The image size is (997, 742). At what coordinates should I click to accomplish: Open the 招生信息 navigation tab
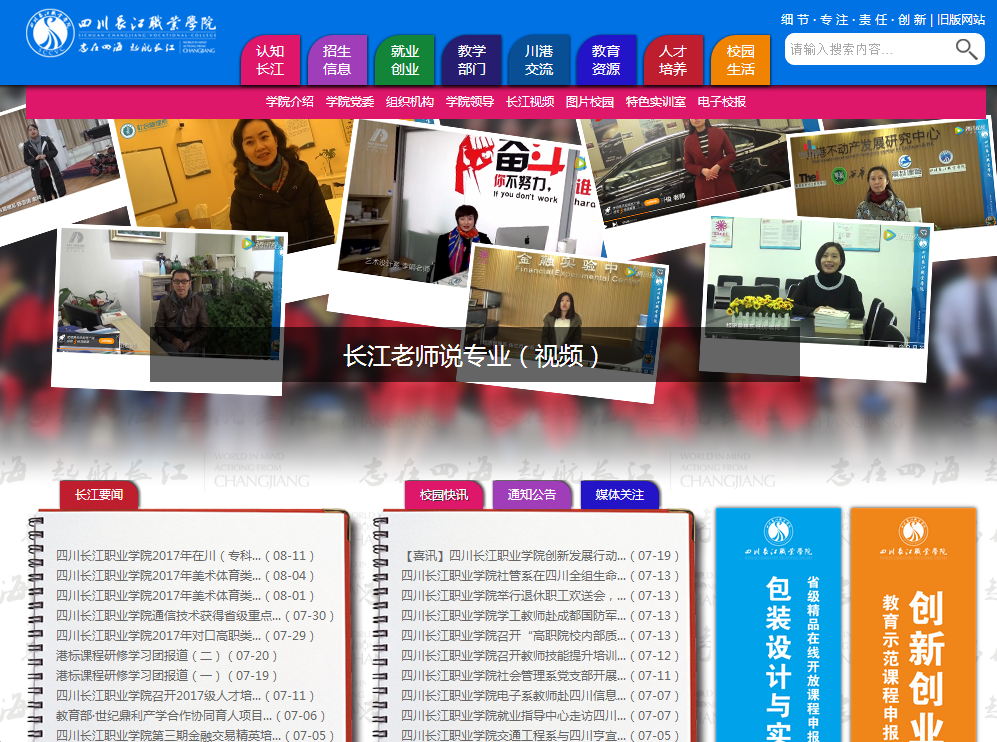tap(337, 60)
